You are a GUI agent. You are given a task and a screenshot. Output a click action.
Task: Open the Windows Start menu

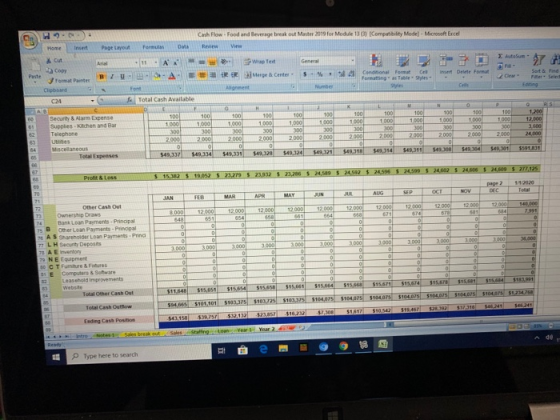(x=56, y=357)
